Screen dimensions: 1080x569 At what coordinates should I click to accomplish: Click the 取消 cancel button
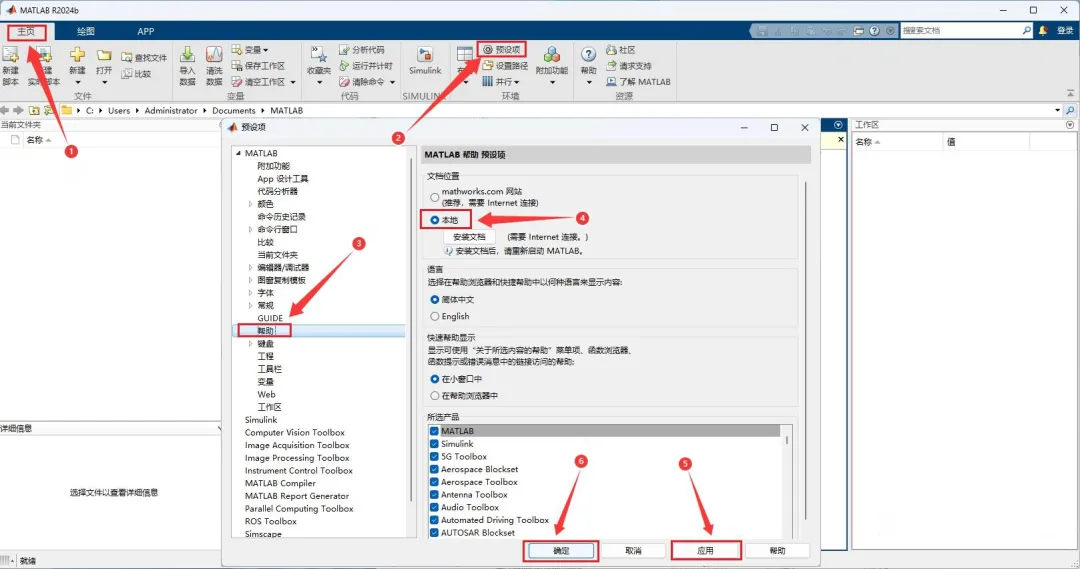633,550
